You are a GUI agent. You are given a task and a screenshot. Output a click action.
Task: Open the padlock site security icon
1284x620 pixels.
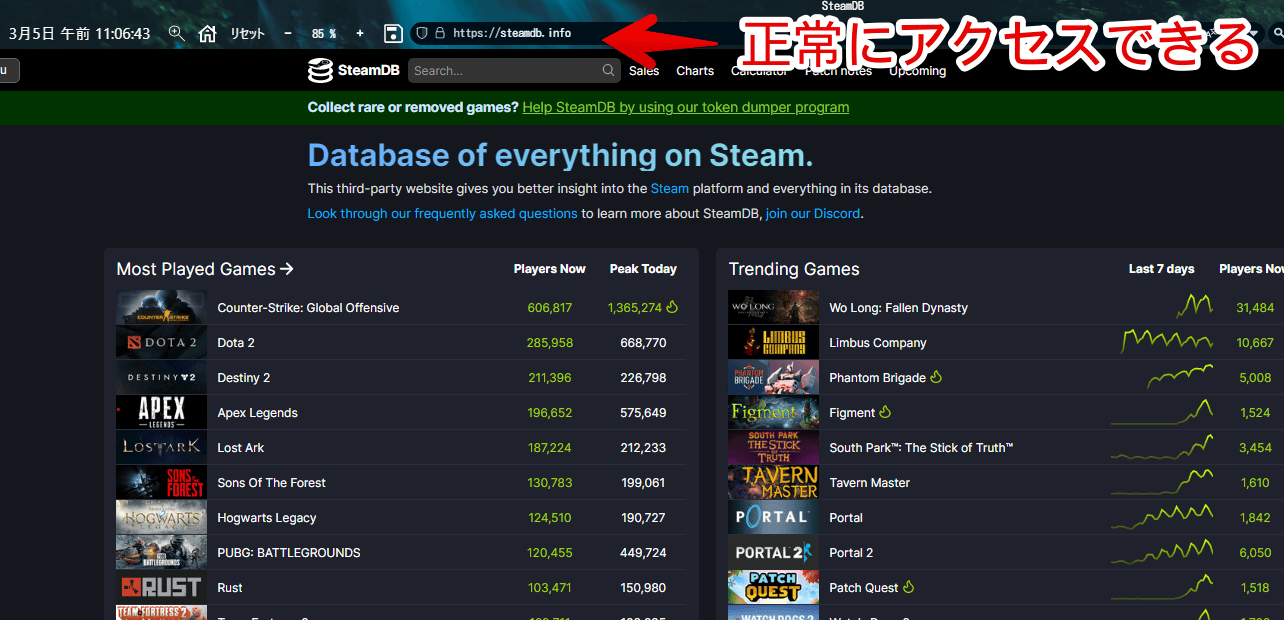tap(439, 33)
